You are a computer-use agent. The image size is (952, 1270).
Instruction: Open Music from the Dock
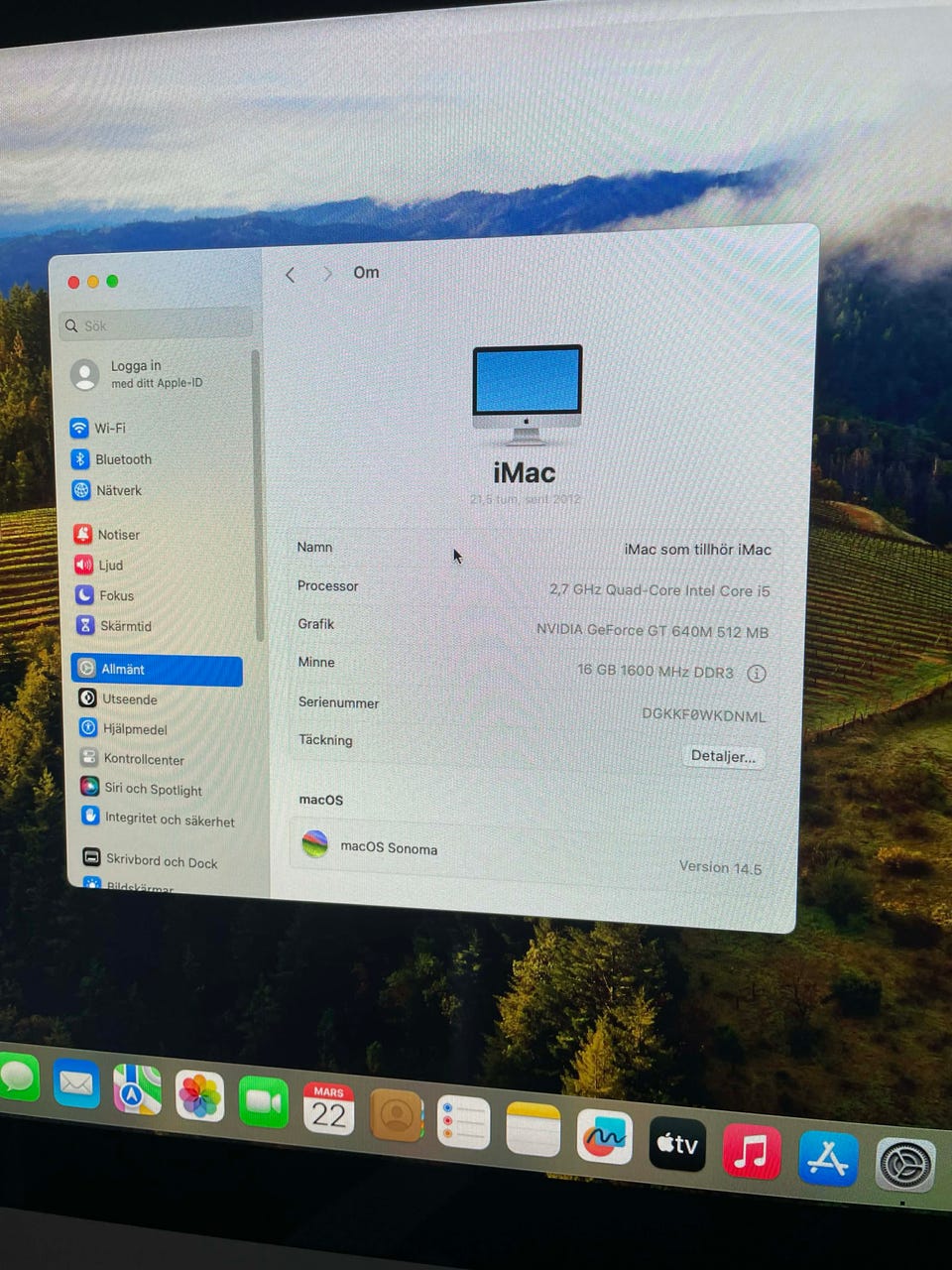752,1151
